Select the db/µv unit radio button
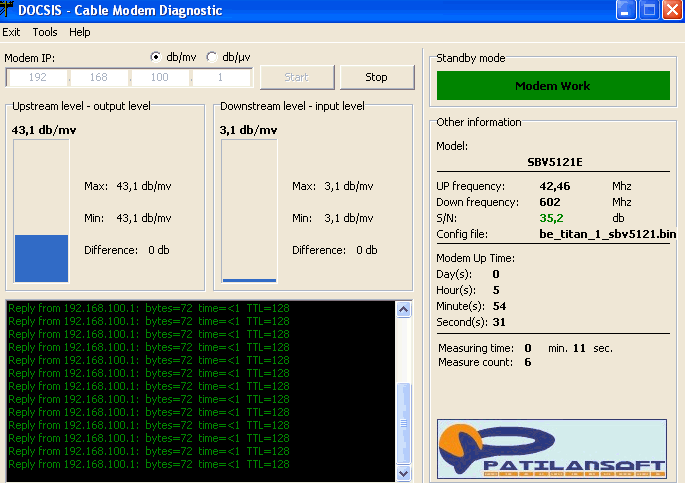The image size is (685, 483). coord(212,57)
